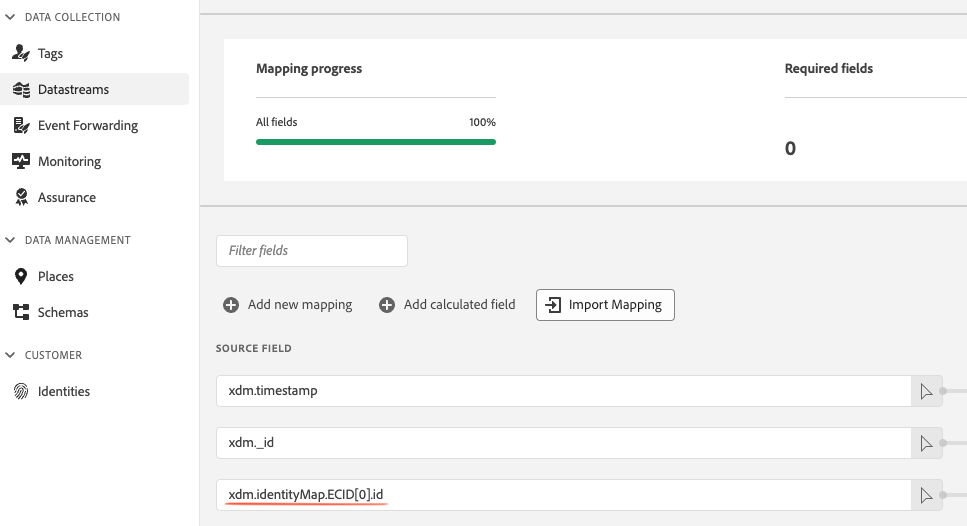
Task: Focus the Filter fields search box
Action: [x=311, y=251]
